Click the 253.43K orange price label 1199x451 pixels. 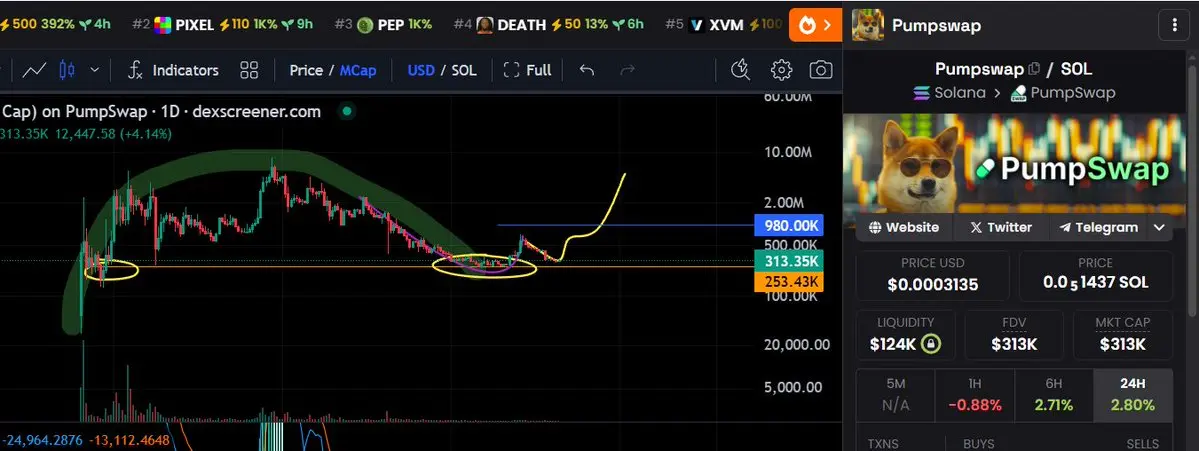point(788,282)
